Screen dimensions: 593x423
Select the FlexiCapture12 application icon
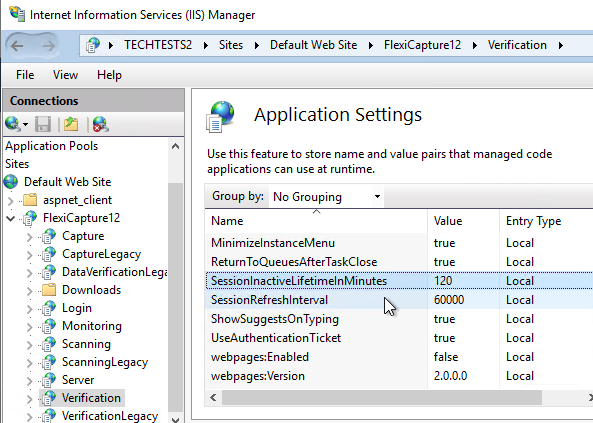(x=30, y=218)
